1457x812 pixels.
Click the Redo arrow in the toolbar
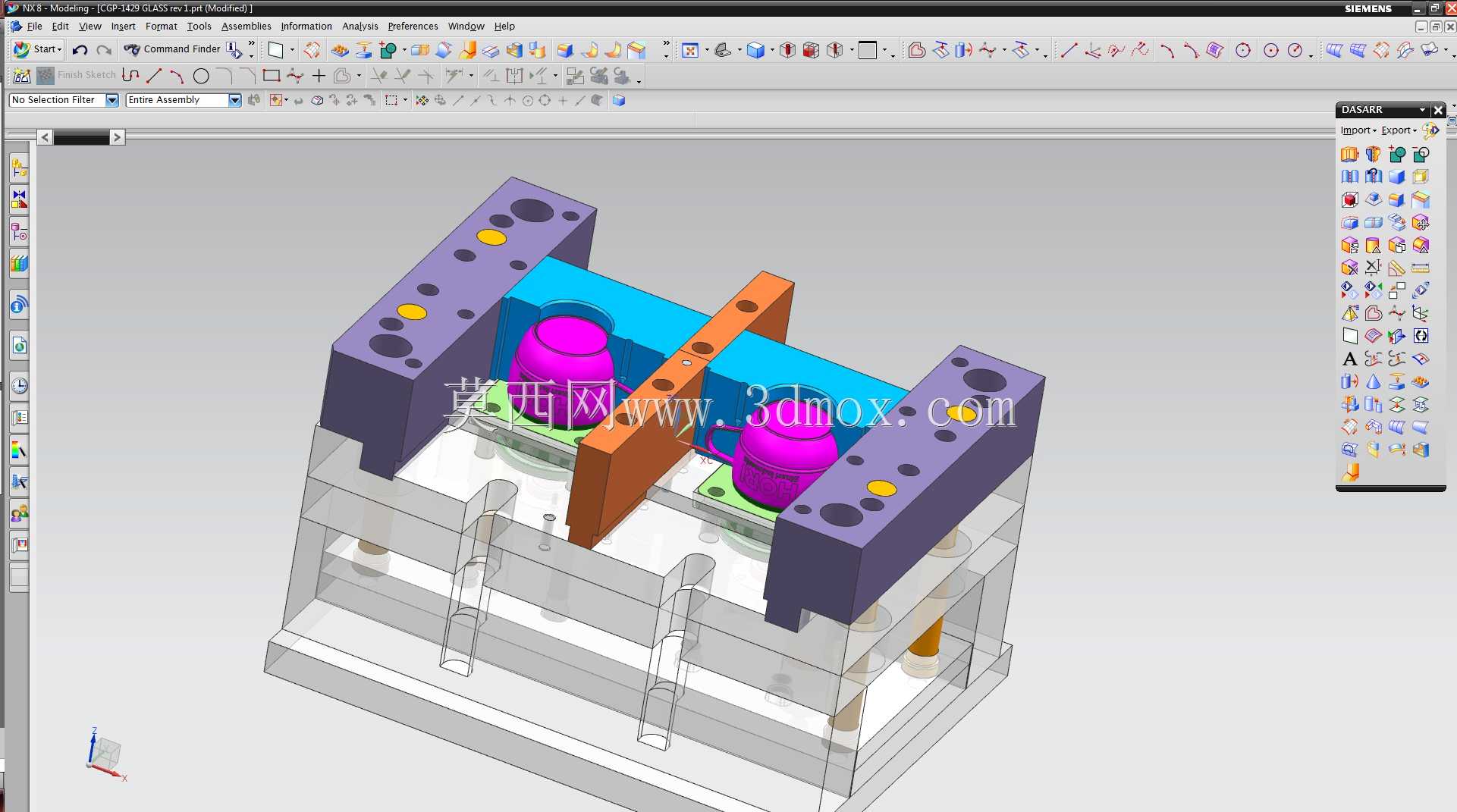[x=104, y=50]
